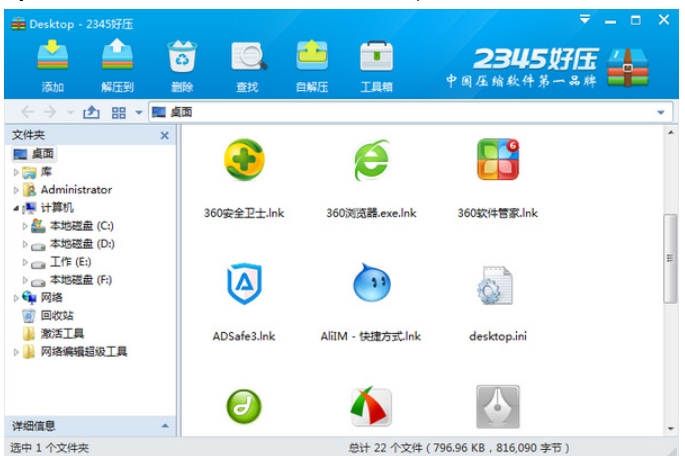Select 库 in the folder tree
This screenshot has height=456, width=685.
pos(37,172)
